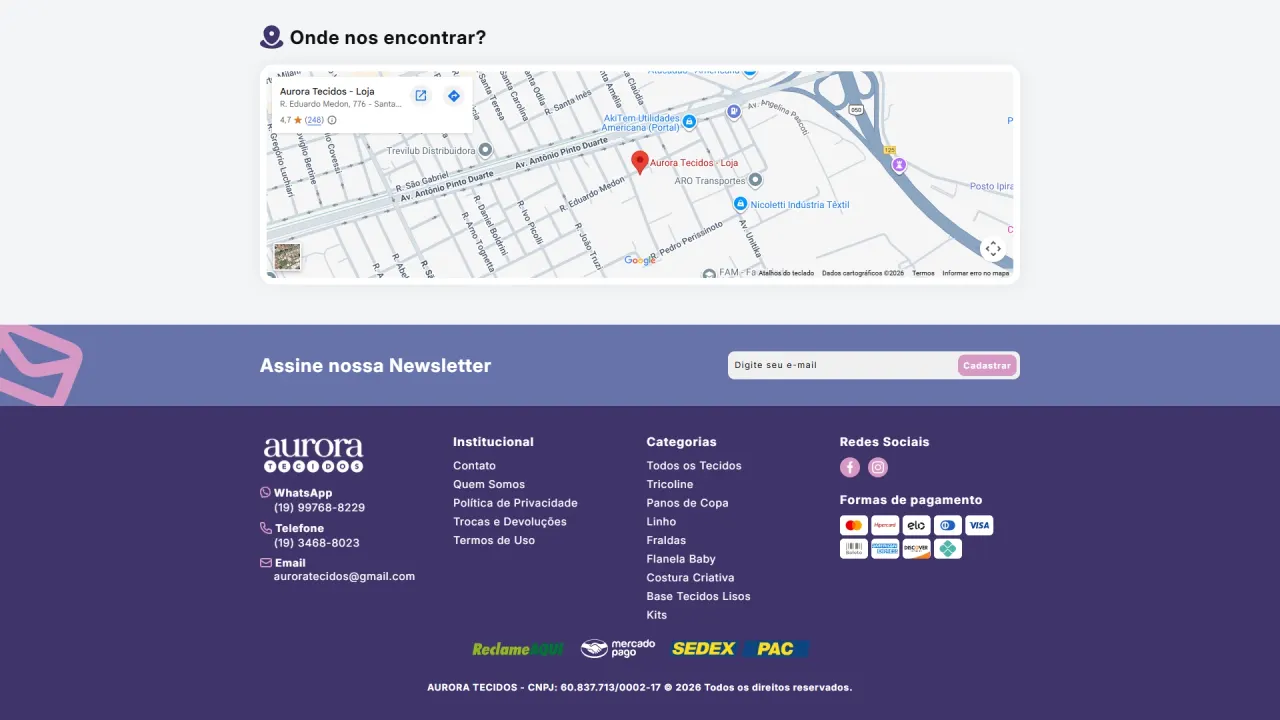Switch map to satellite layer thumbnail
Screen dimensions: 1280x720
287,257
